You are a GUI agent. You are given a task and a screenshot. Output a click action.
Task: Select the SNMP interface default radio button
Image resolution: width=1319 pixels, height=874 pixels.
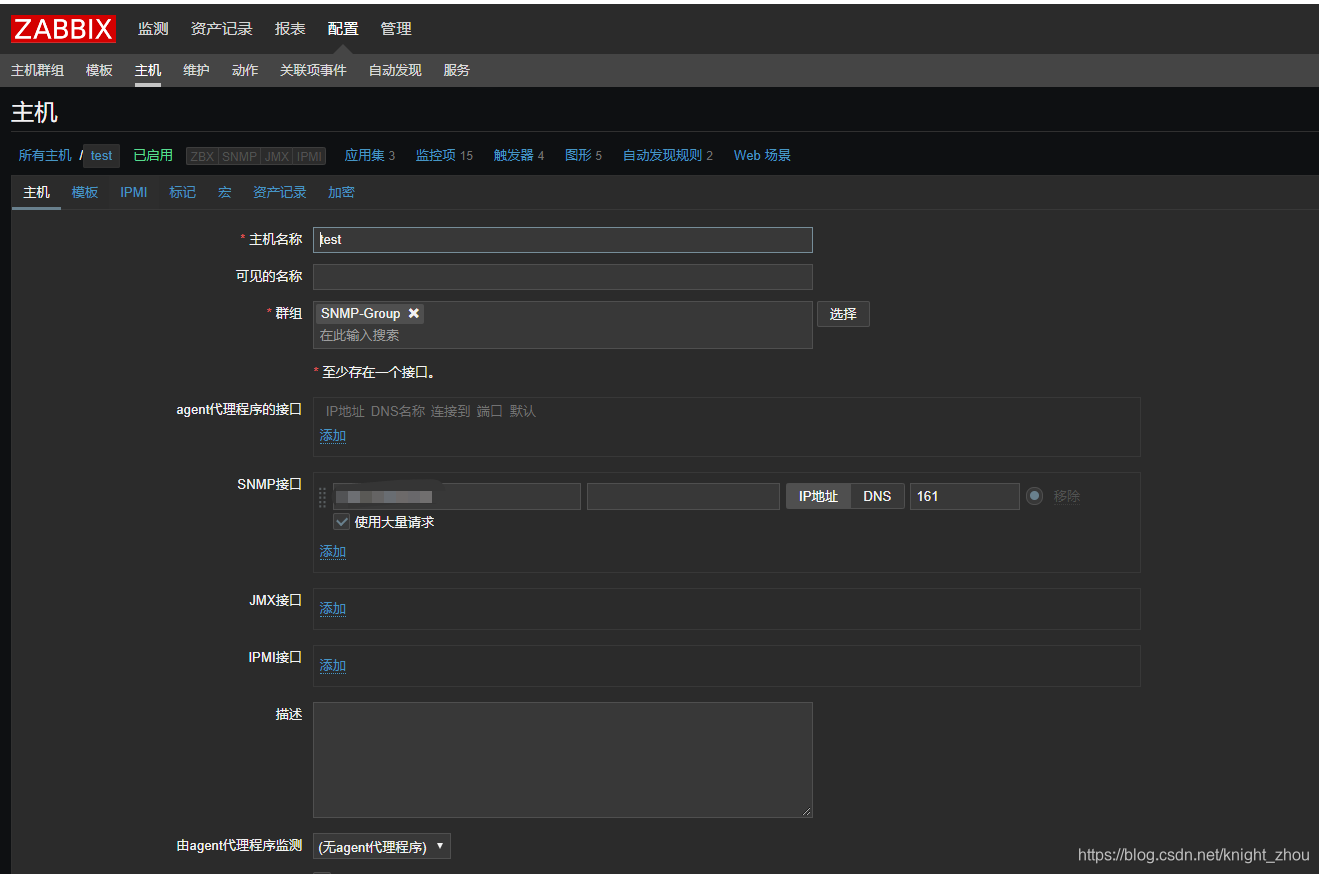coord(1035,496)
